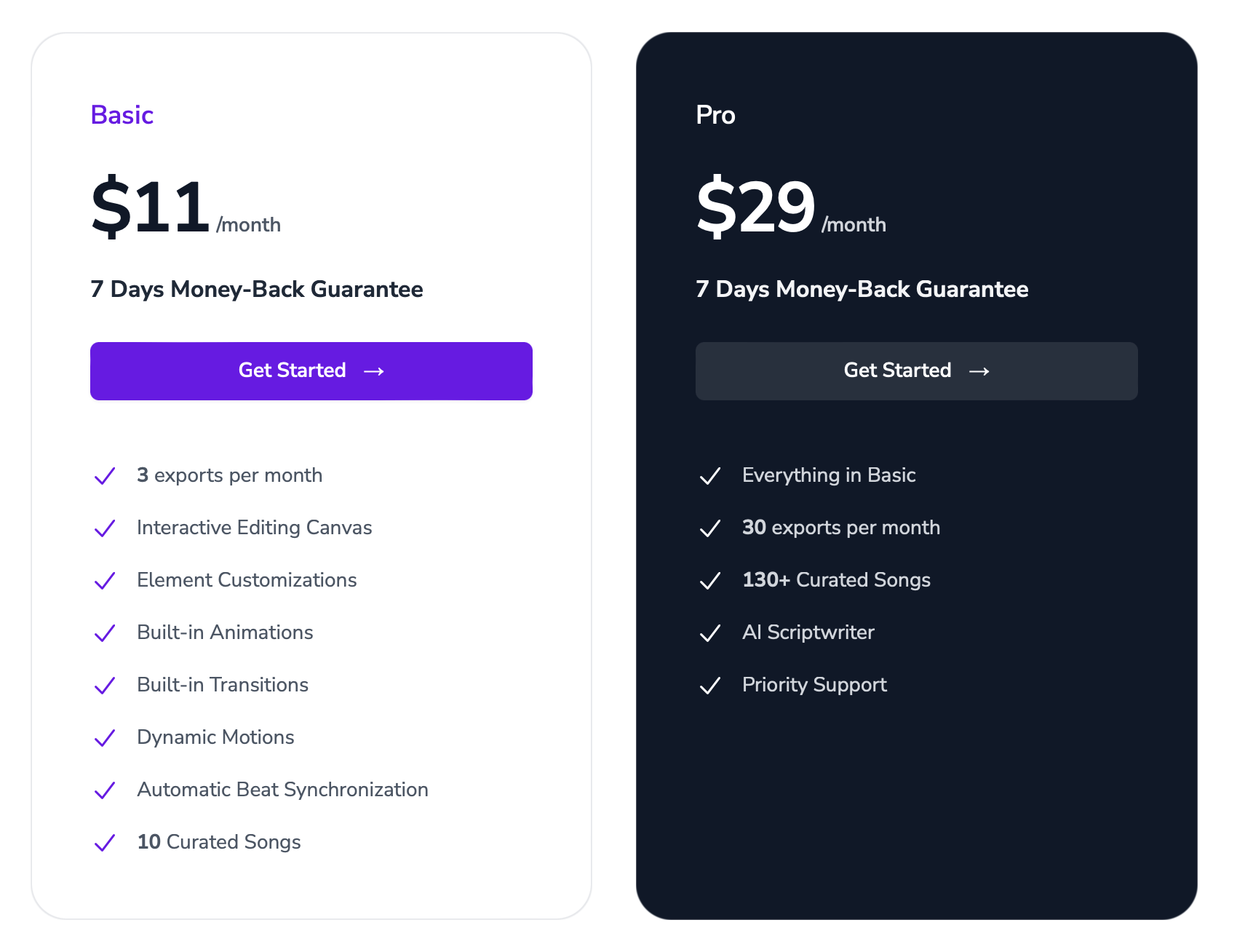Click the 30 exports per month text
The width and height of the screenshot is (1237, 952).
(841, 528)
